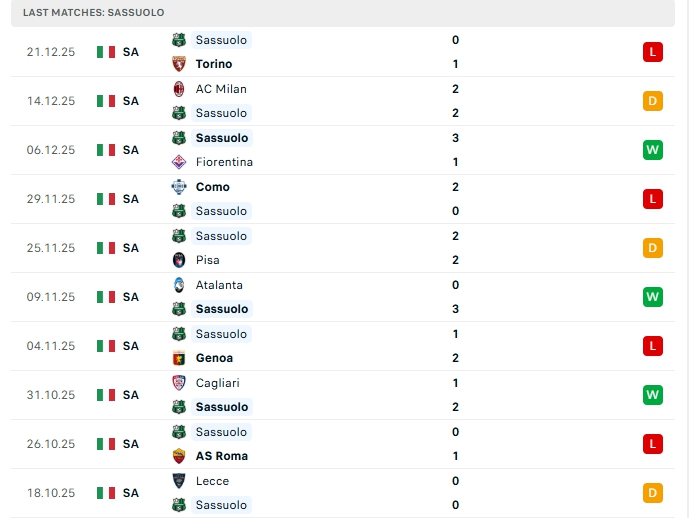Open the Last Matches: Sassuolo header
689x518 pixels.
click(95, 12)
